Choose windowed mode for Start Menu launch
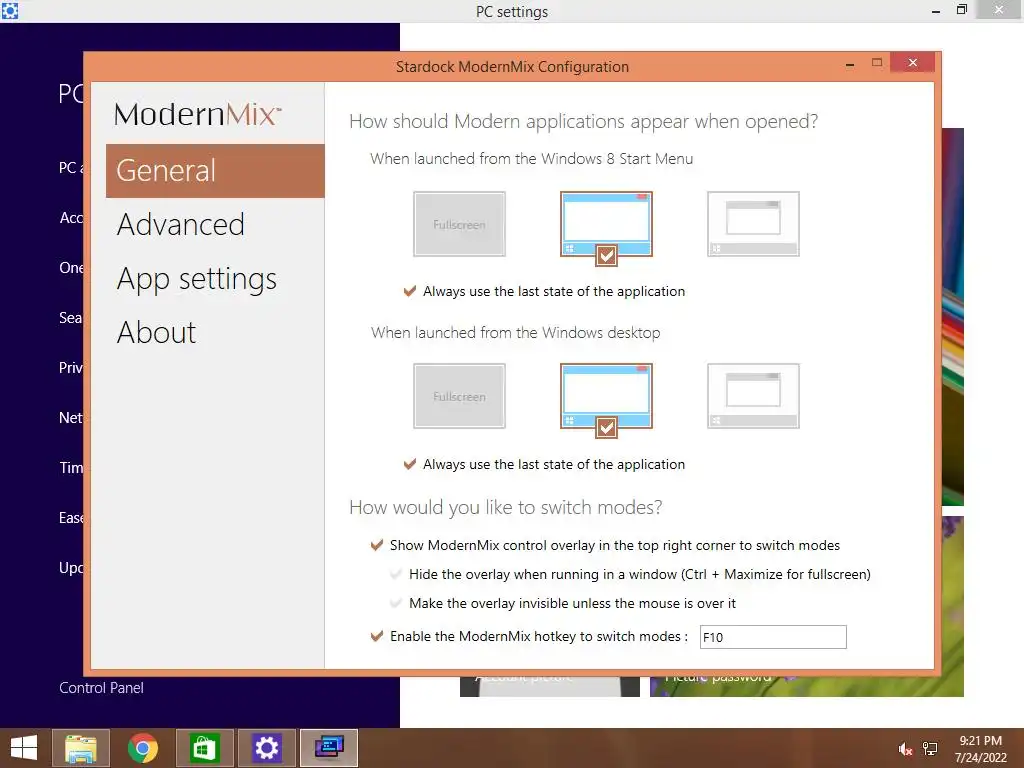Image resolution: width=1024 pixels, height=768 pixels. (753, 224)
